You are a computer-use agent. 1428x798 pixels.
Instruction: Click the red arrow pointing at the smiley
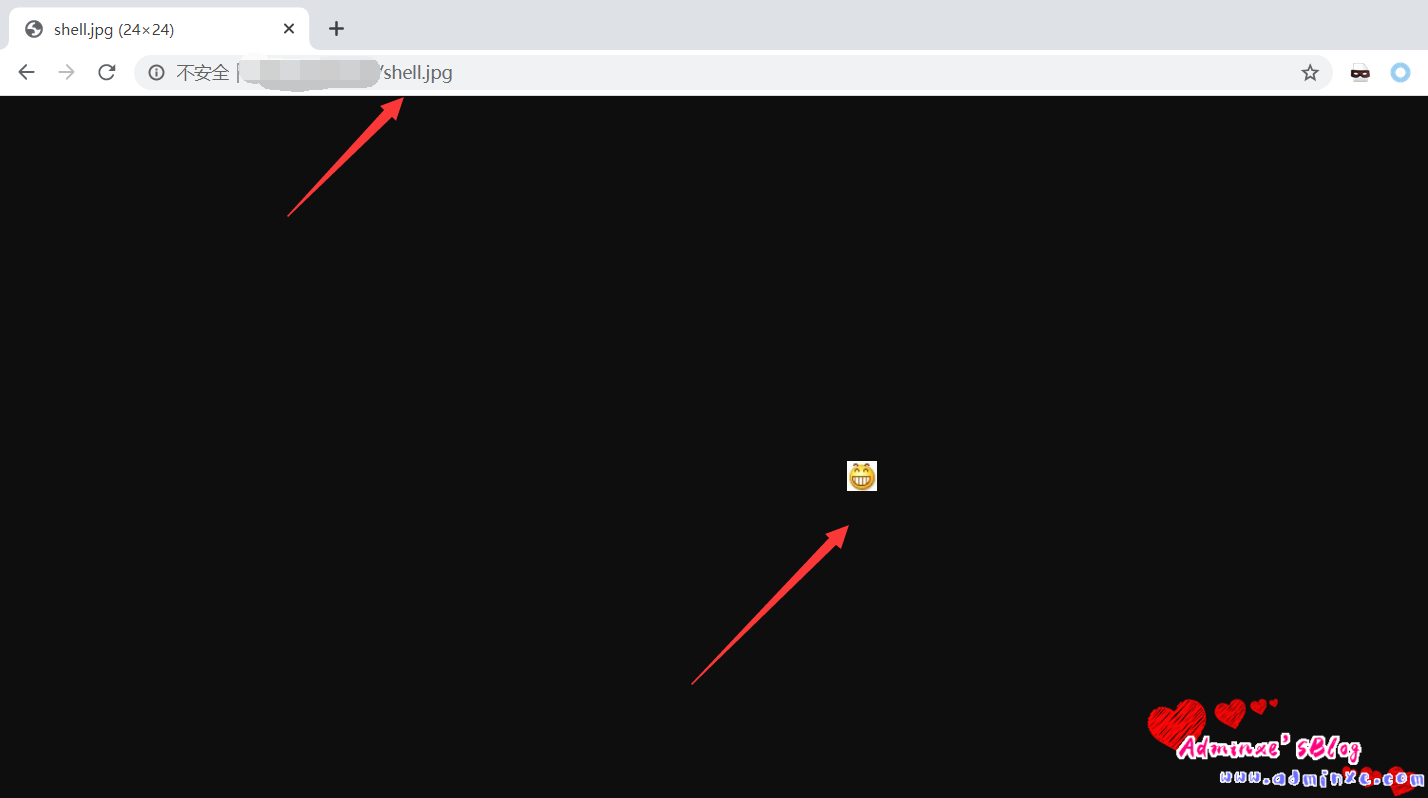770,605
